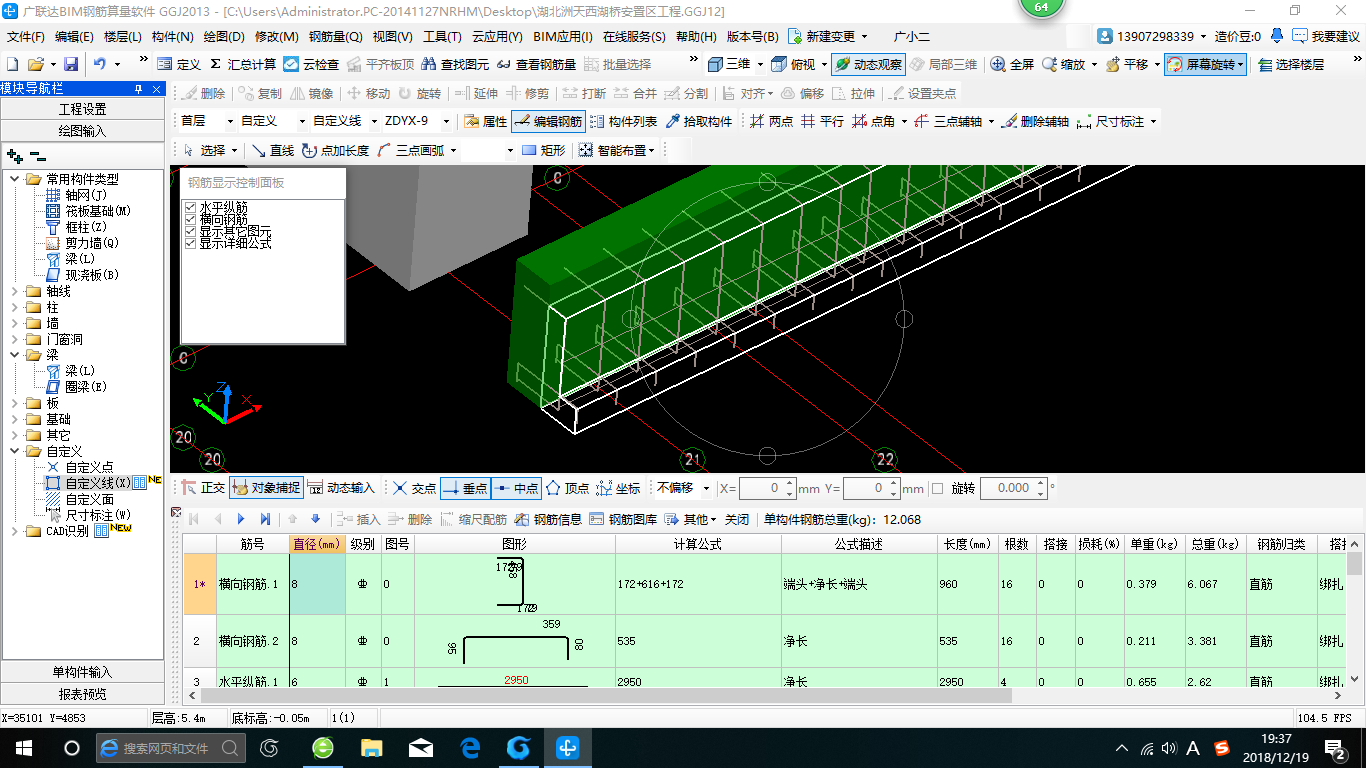This screenshot has height=768, width=1366.
Task: Select the 直线 line drawing tool
Action: point(272,151)
